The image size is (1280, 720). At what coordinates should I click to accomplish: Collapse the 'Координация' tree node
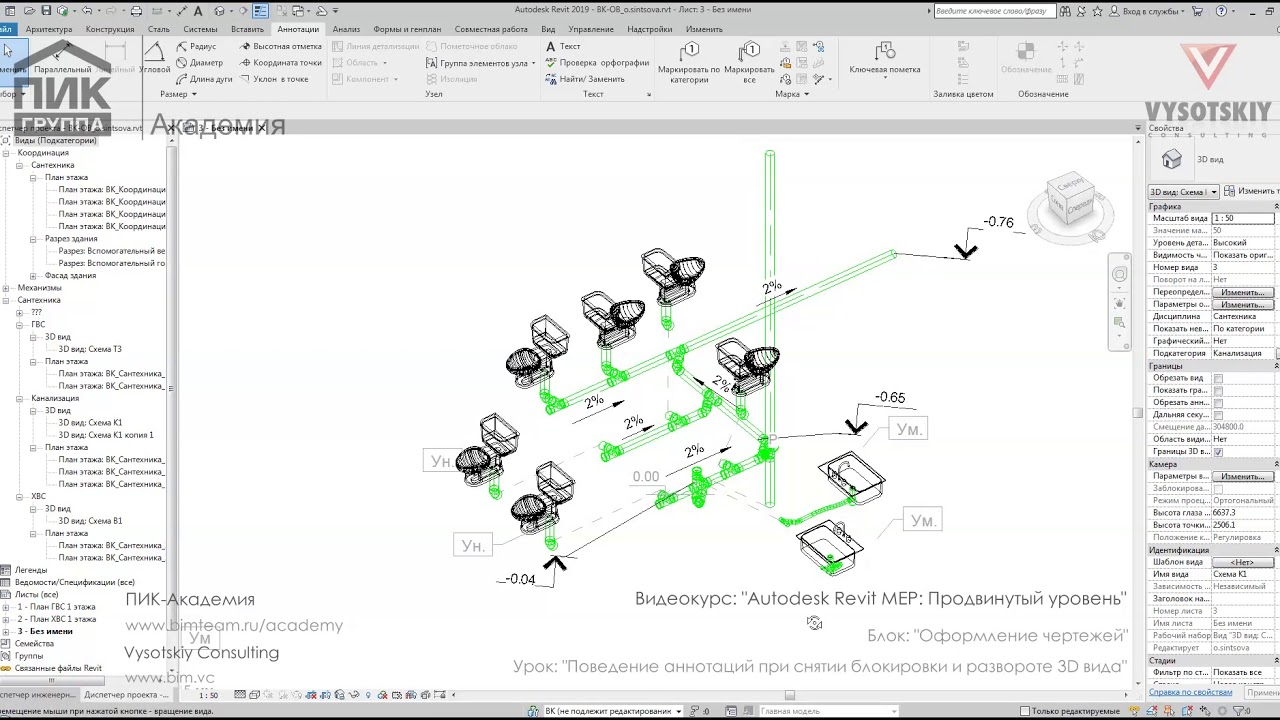click(x=6, y=153)
